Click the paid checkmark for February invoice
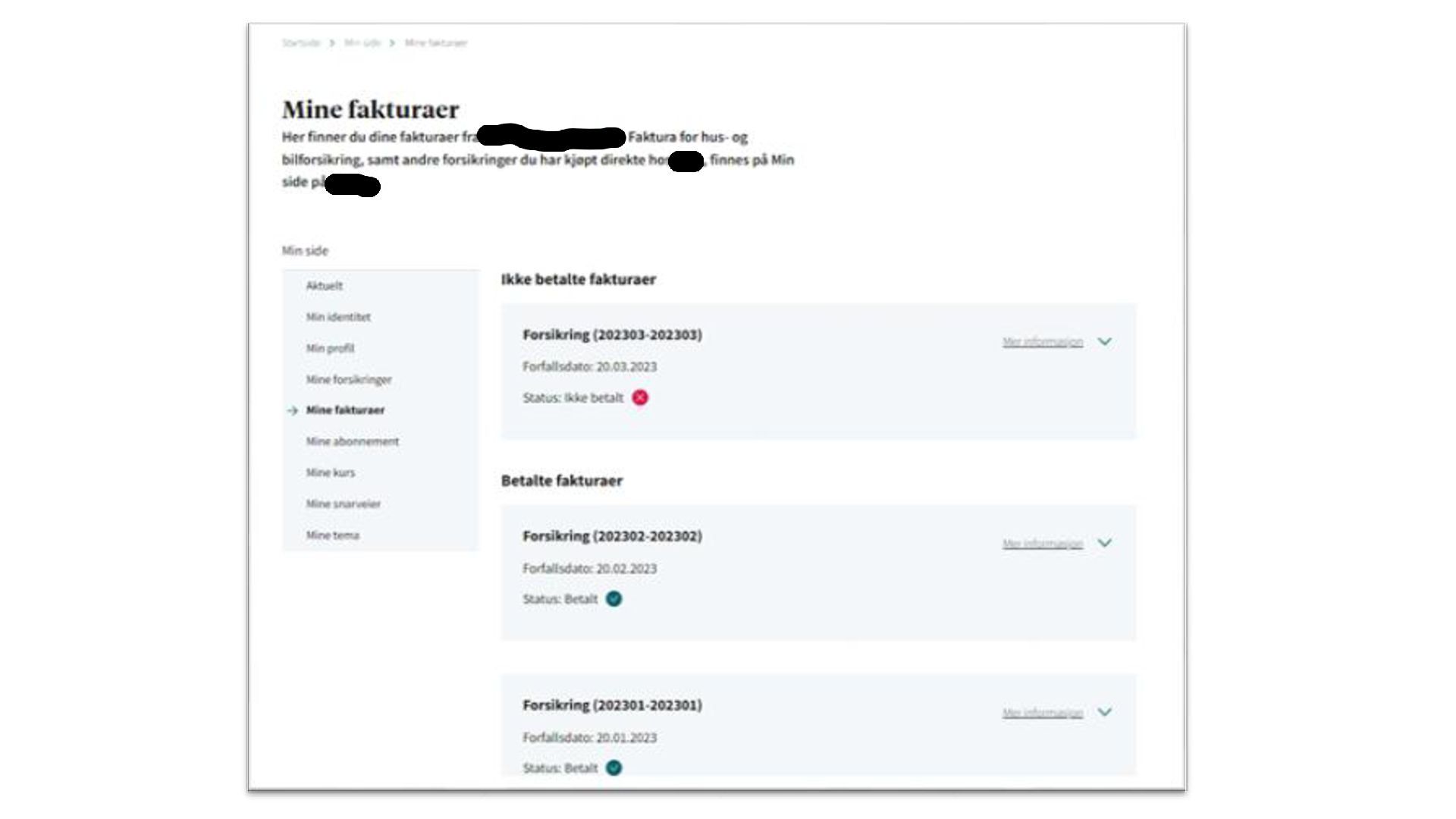The width and height of the screenshot is (1456, 819). [x=613, y=599]
